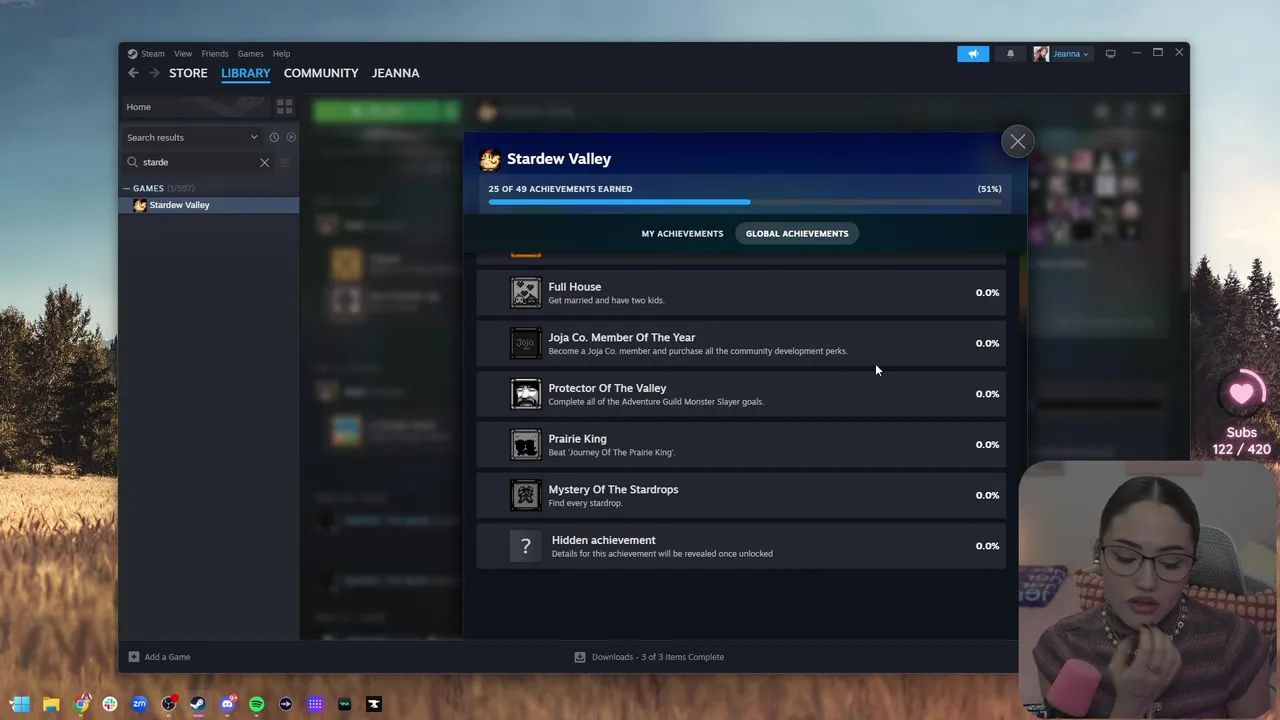Select Stardew Valley in the library list
Viewport: 1280px width, 720px height.
pos(209,205)
